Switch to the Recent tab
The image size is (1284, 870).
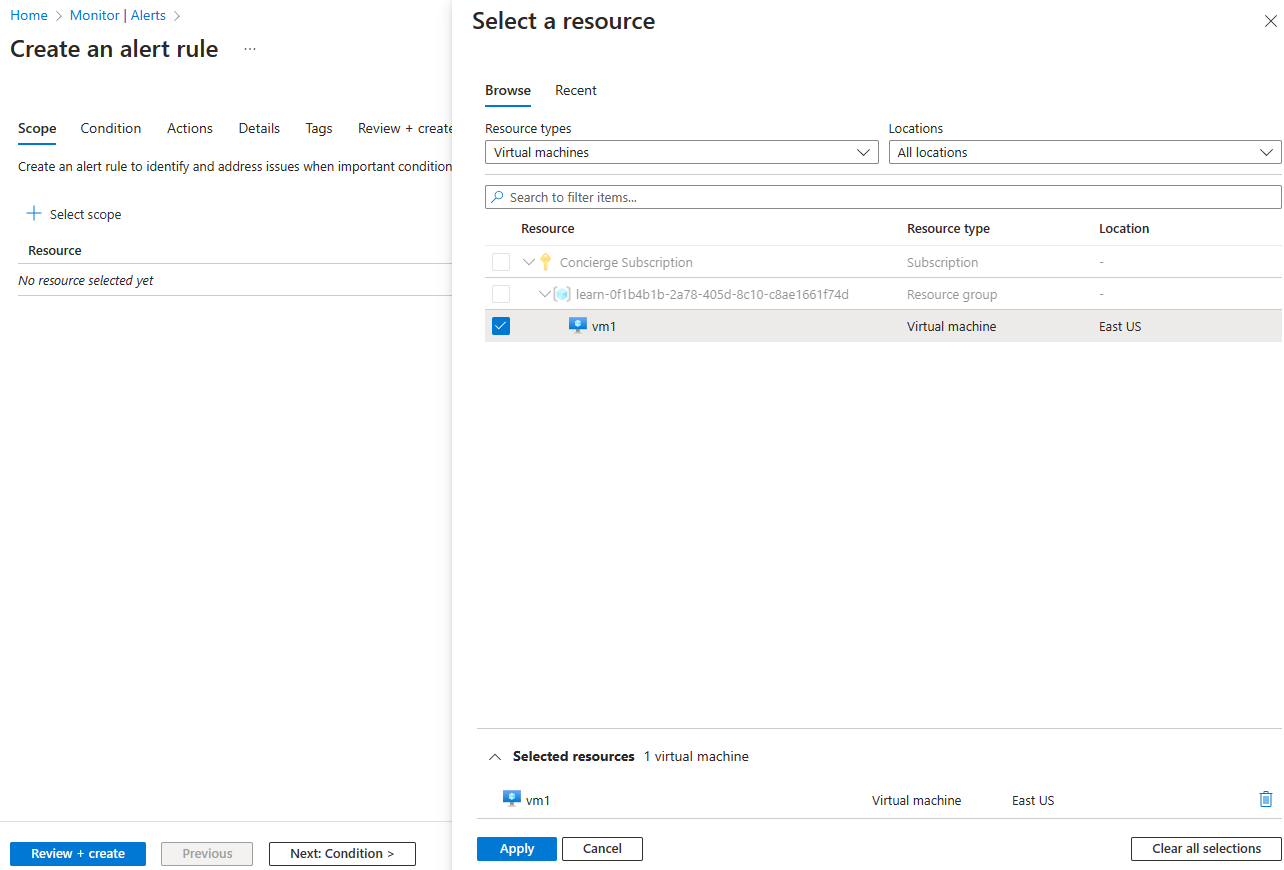tap(576, 90)
